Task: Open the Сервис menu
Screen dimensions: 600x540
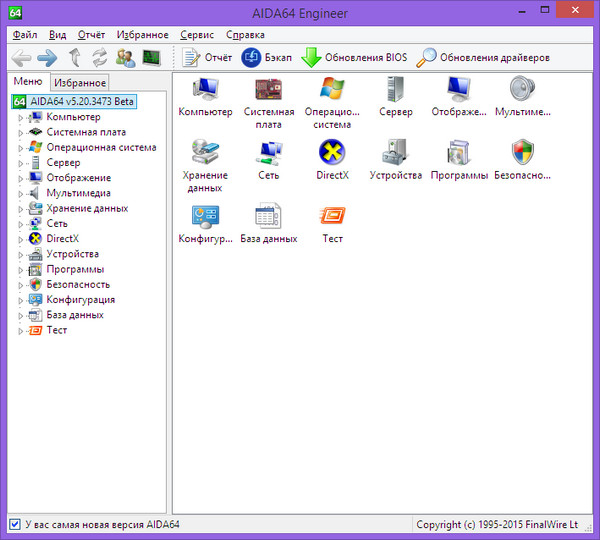Action: coord(196,34)
